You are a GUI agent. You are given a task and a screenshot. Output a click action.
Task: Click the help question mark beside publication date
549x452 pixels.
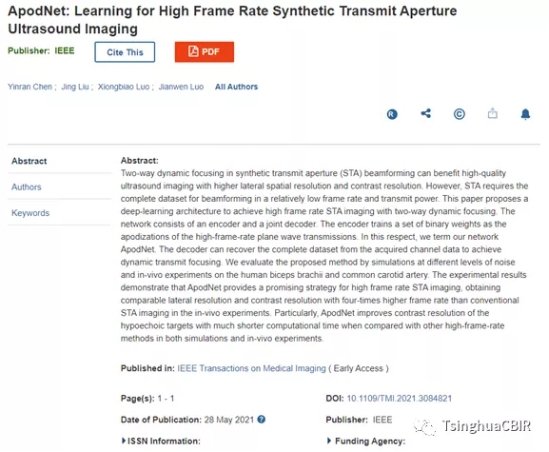tap(261, 419)
